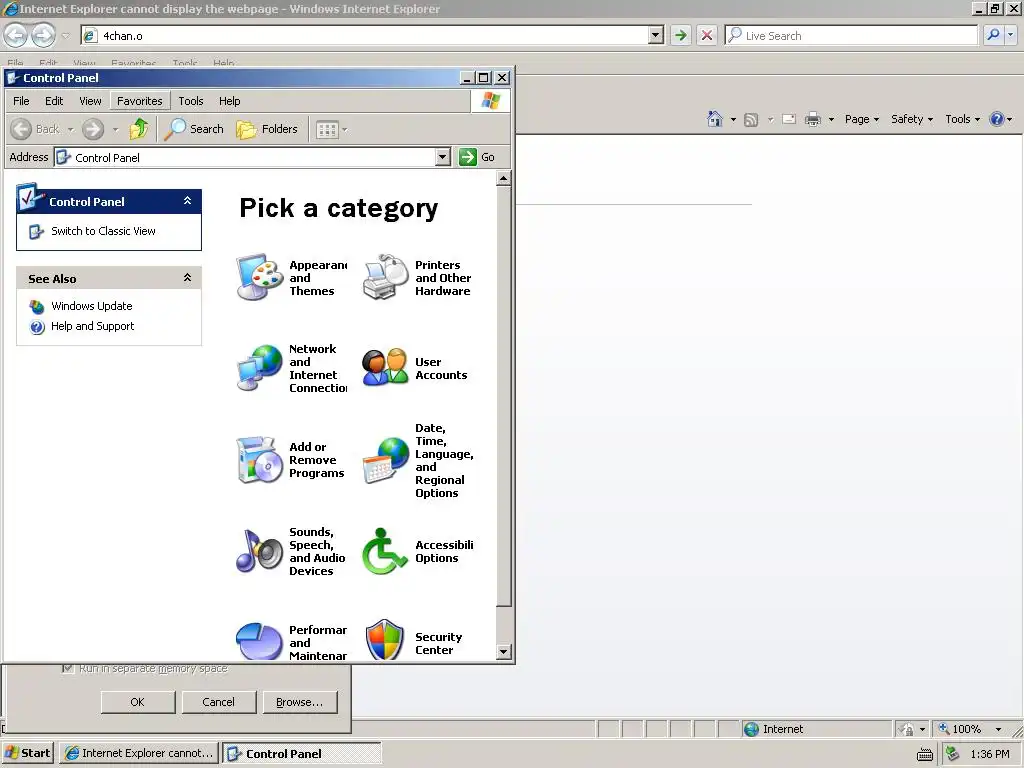Click Back button in Control Panel toolbar

pos(36,129)
